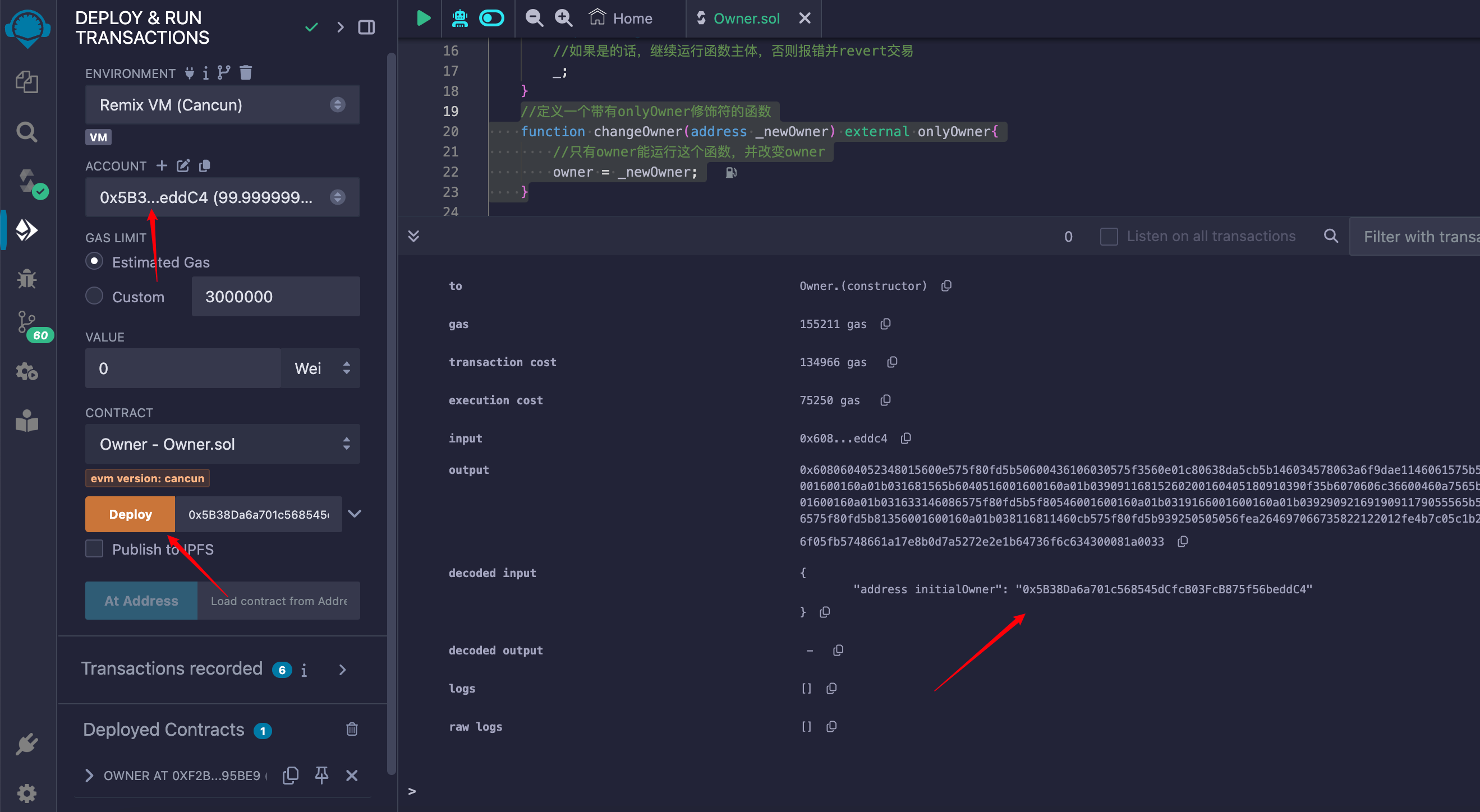Open the Search in files sidebar icon
This screenshot has width=1480, height=812.
pos(27,132)
